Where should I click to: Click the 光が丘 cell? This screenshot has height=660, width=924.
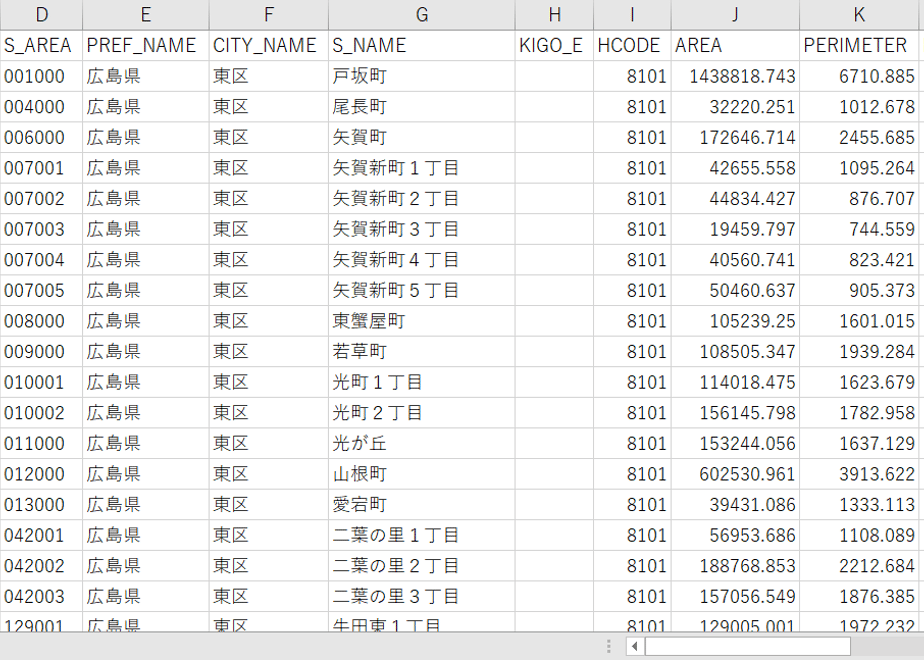(422, 444)
